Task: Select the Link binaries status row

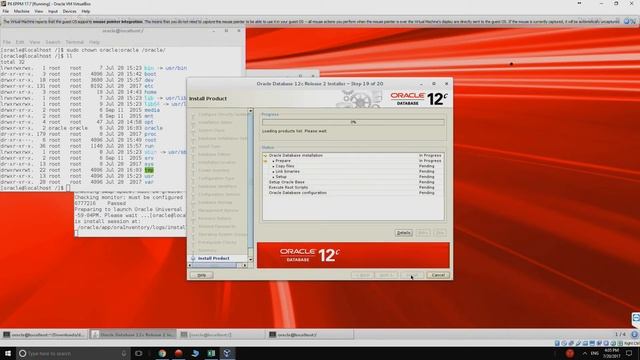Action: [x=353, y=171]
